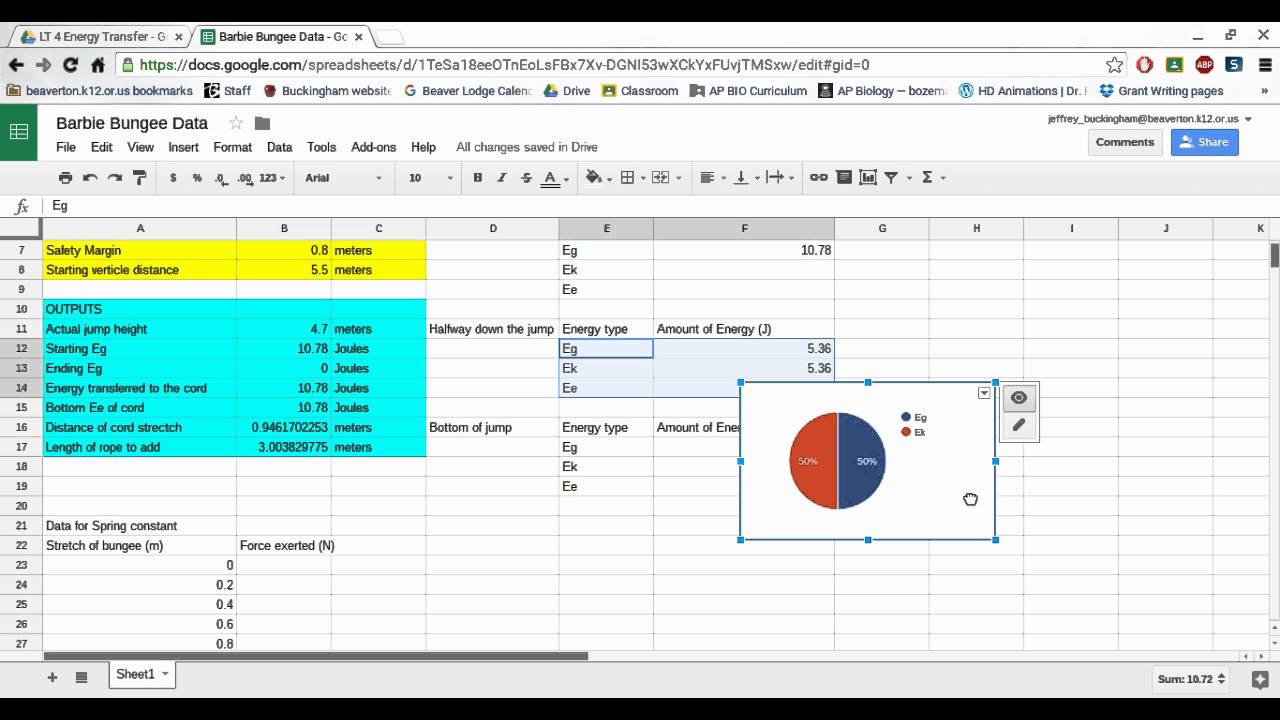The image size is (1280, 720).
Task: Open the chart dropdown arrow
Action: pos(984,393)
